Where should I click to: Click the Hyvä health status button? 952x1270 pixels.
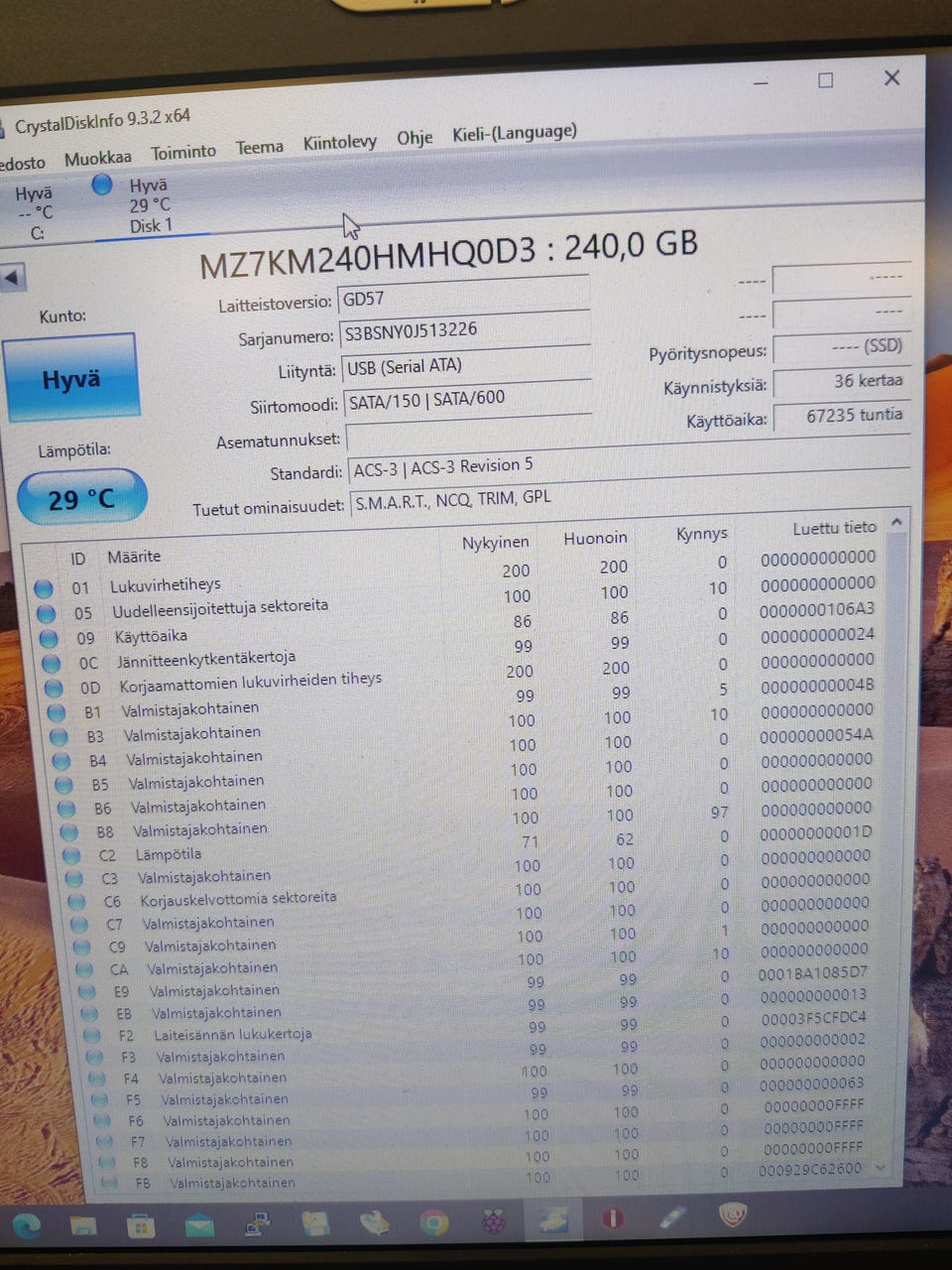[71, 377]
